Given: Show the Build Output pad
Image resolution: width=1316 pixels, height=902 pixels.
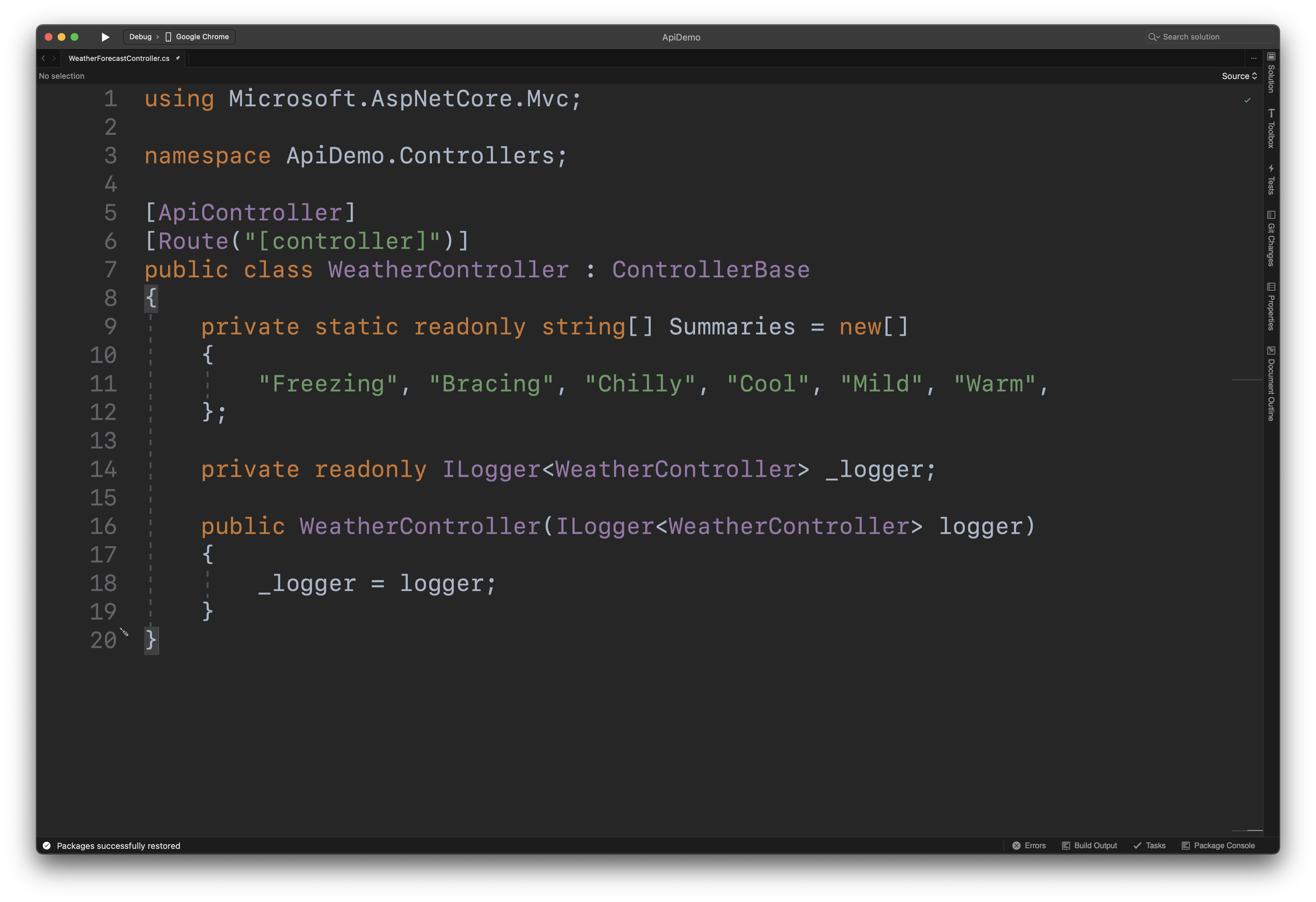Looking at the screenshot, I should click(1090, 845).
